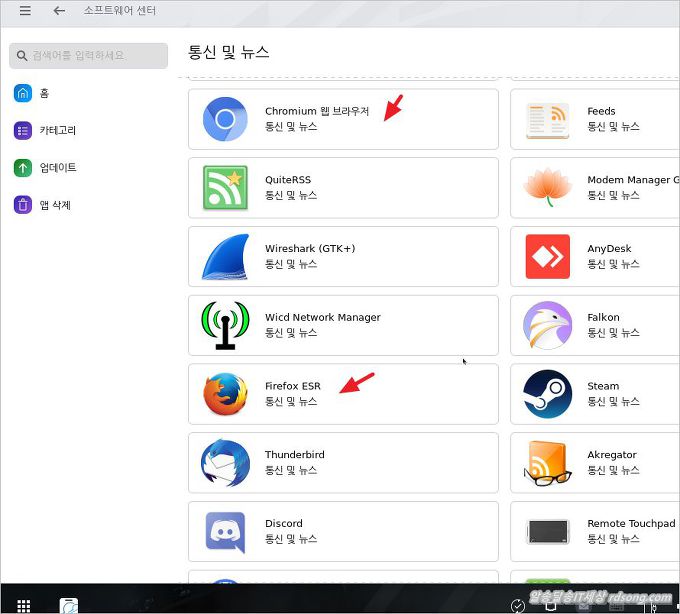Click the Firefox ESR icon
Screen dimensions: 680x614
tap(225, 394)
